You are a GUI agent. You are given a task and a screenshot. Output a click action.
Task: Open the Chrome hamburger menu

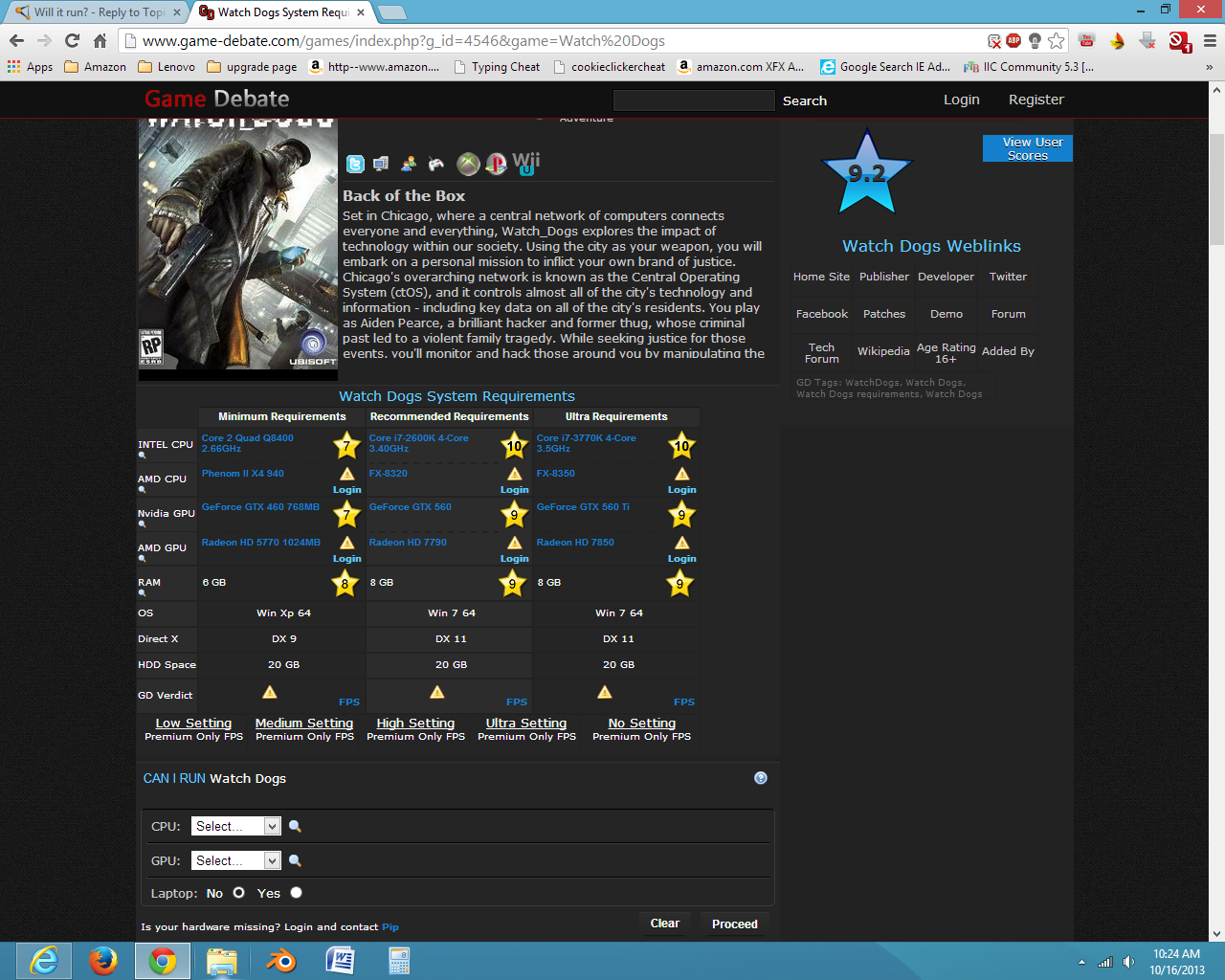click(1210, 40)
